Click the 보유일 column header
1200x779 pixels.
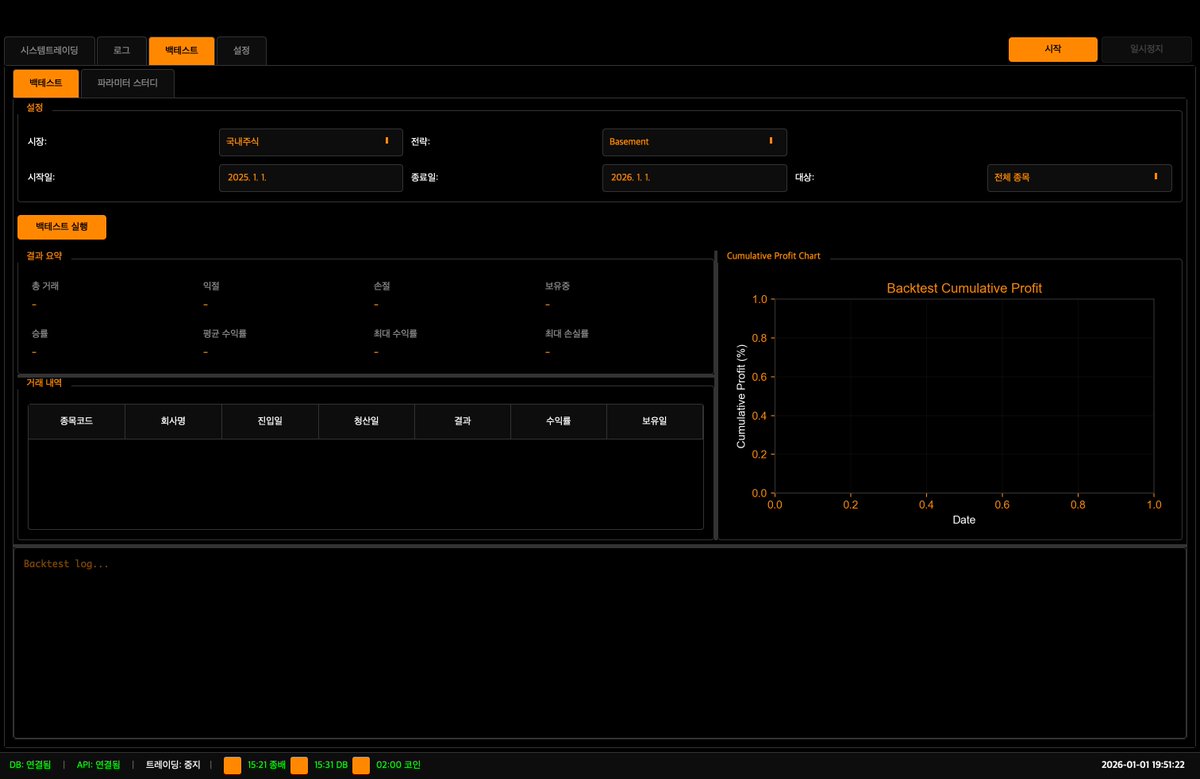[x=654, y=422]
